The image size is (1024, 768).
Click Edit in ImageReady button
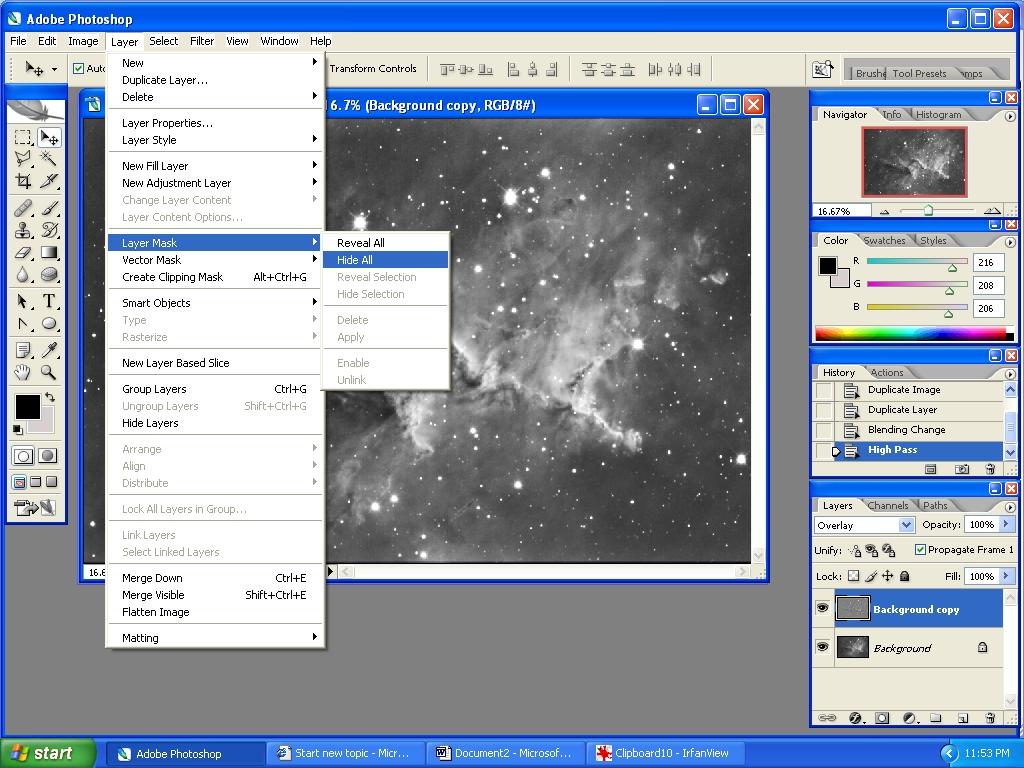34,507
